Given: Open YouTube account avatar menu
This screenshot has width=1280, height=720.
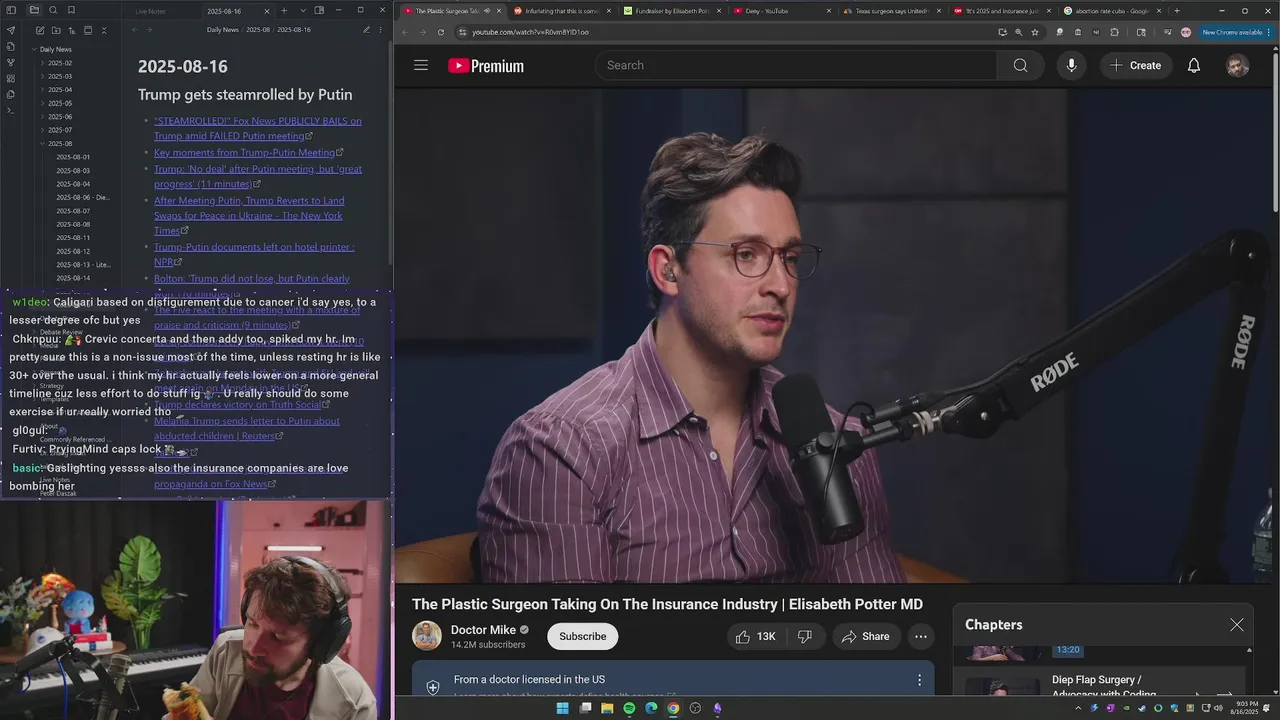Looking at the screenshot, I should coord(1238,65).
